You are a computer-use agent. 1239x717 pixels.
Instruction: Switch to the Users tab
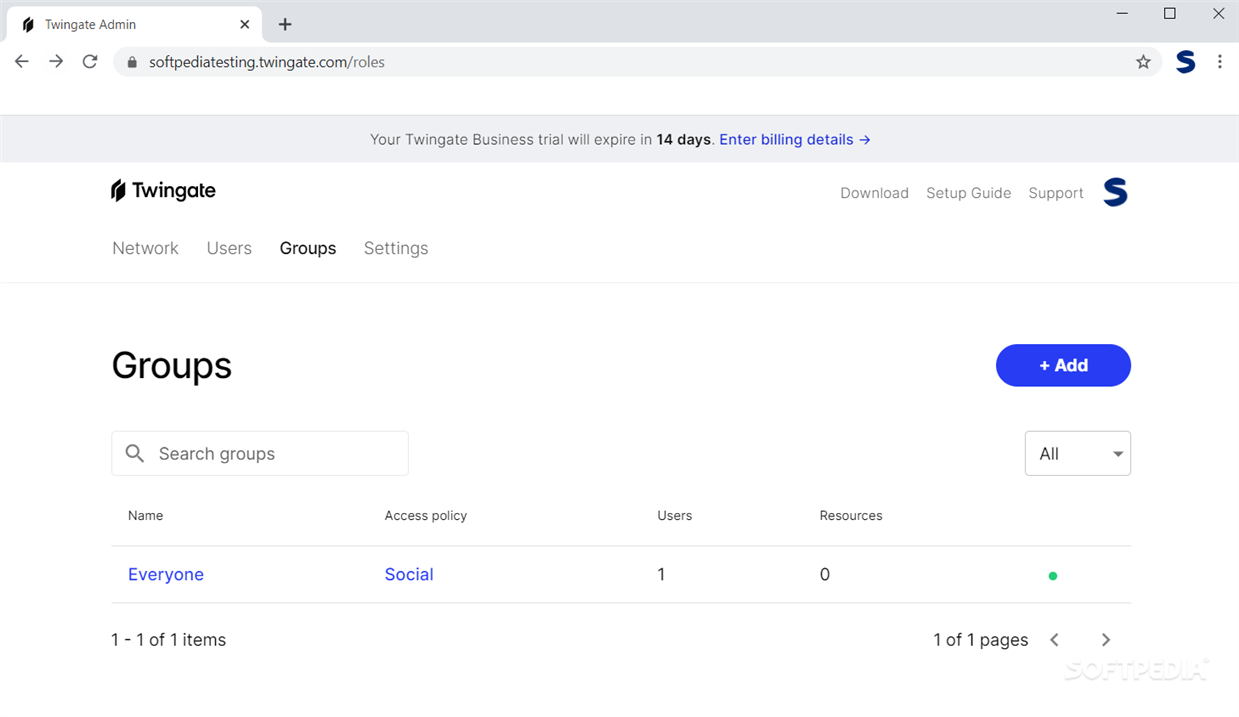tap(229, 248)
